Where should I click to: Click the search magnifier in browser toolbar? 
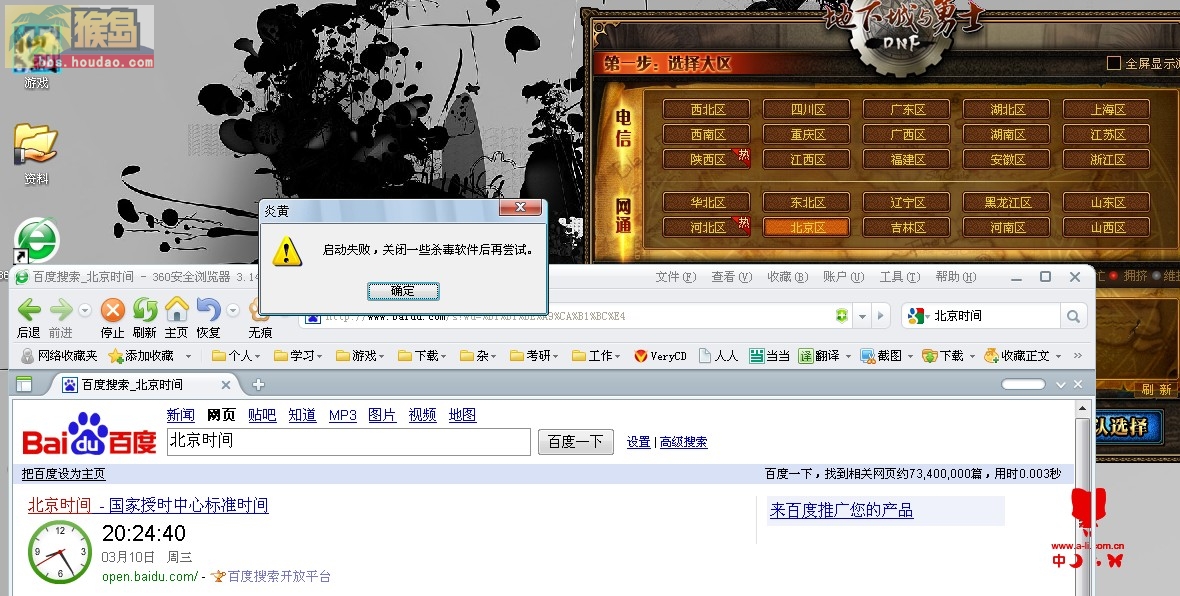click(1073, 316)
